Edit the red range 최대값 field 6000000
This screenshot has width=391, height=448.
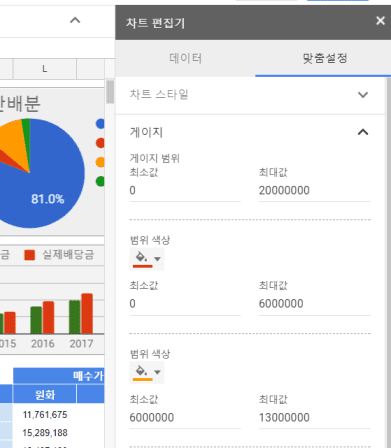[x=314, y=304]
